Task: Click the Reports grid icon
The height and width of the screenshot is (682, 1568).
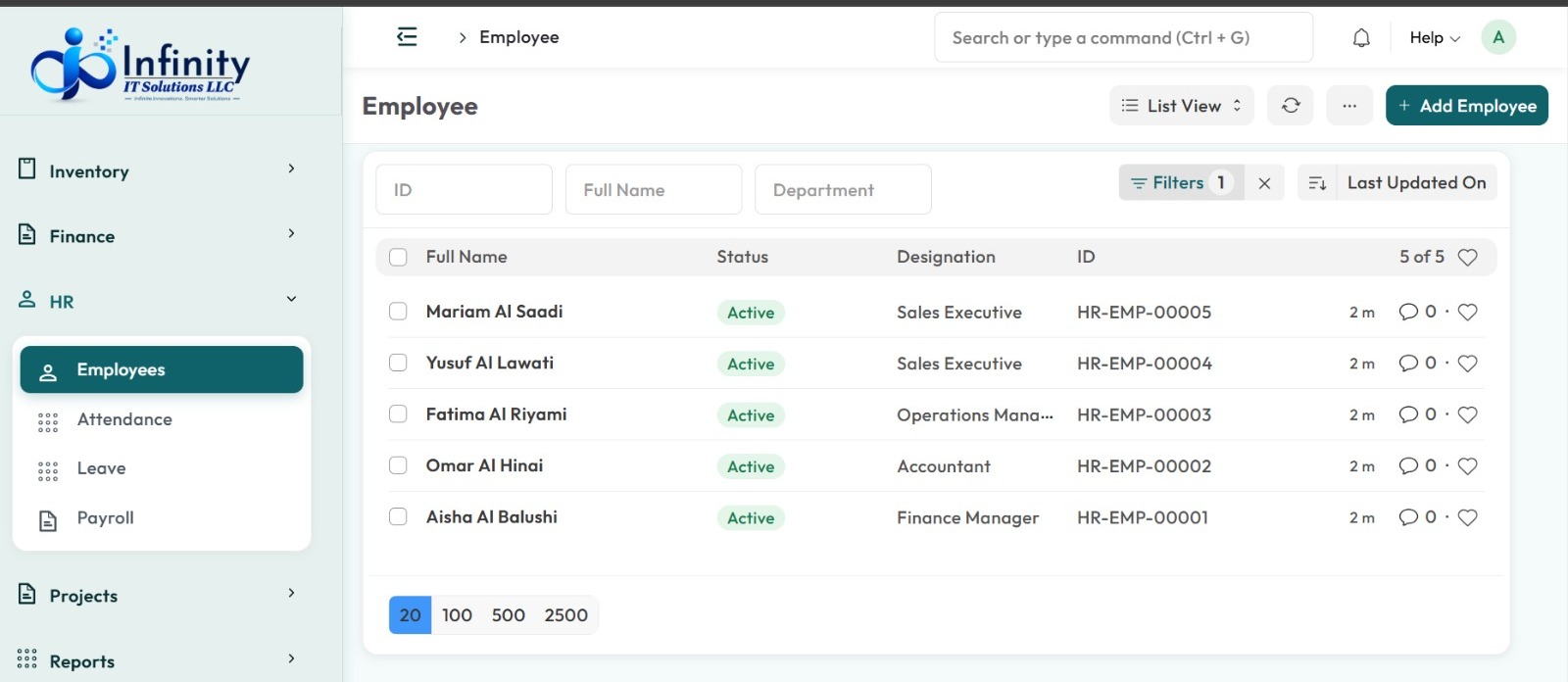Action: [x=27, y=658]
